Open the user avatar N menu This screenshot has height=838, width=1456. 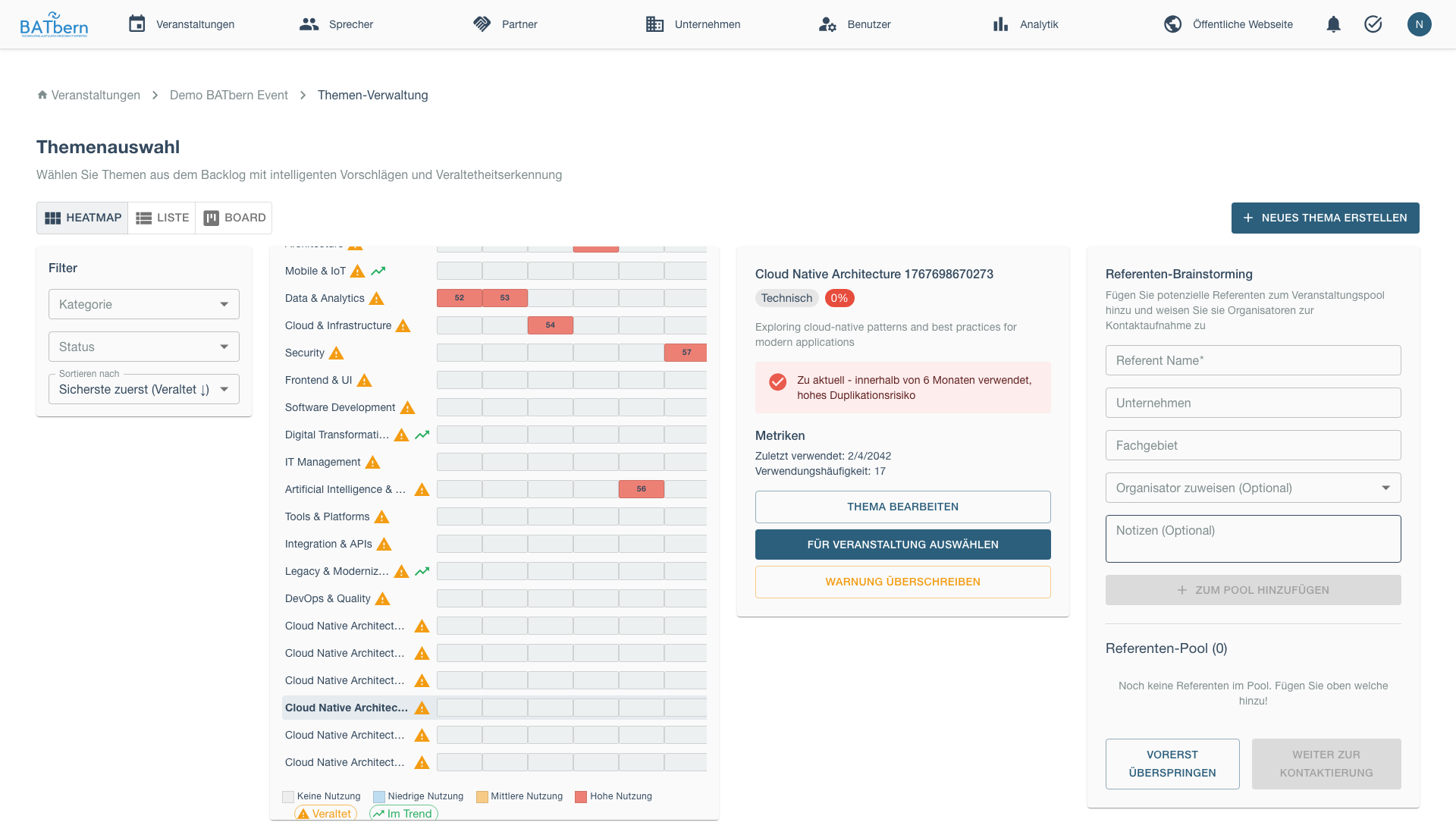pyautogui.click(x=1419, y=24)
